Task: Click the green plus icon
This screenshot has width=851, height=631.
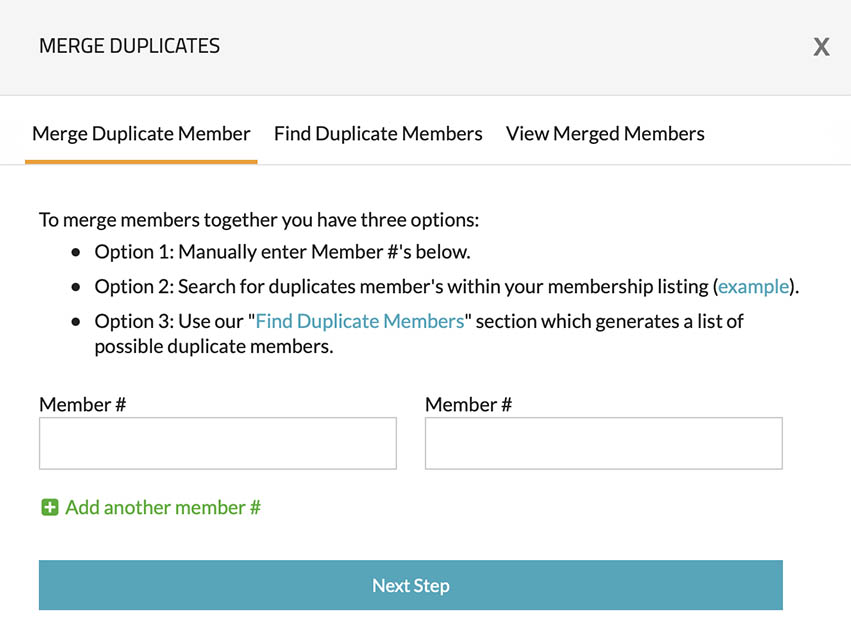Action: click(49, 508)
